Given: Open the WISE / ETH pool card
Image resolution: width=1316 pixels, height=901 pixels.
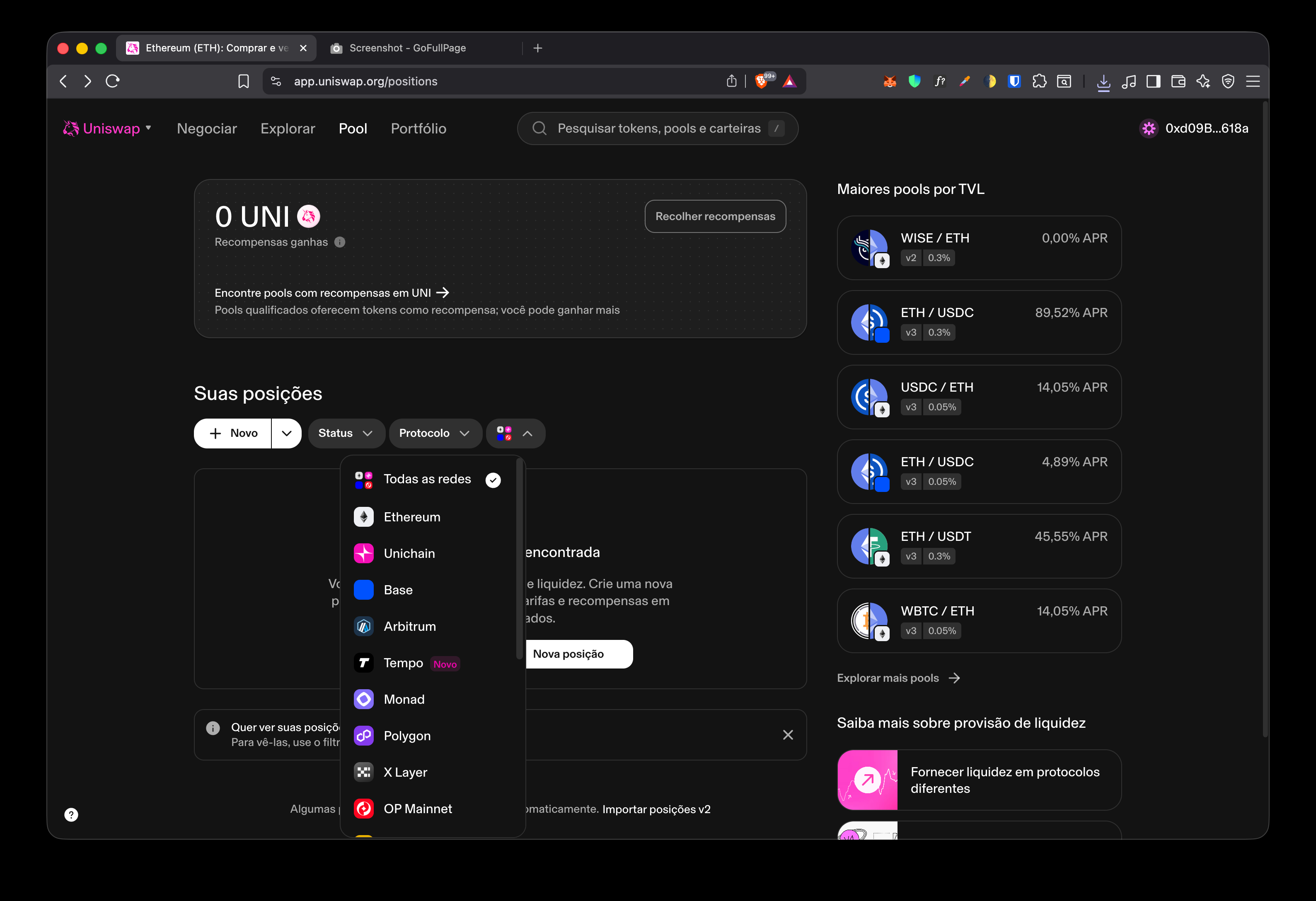Looking at the screenshot, I should pos(979,248).
